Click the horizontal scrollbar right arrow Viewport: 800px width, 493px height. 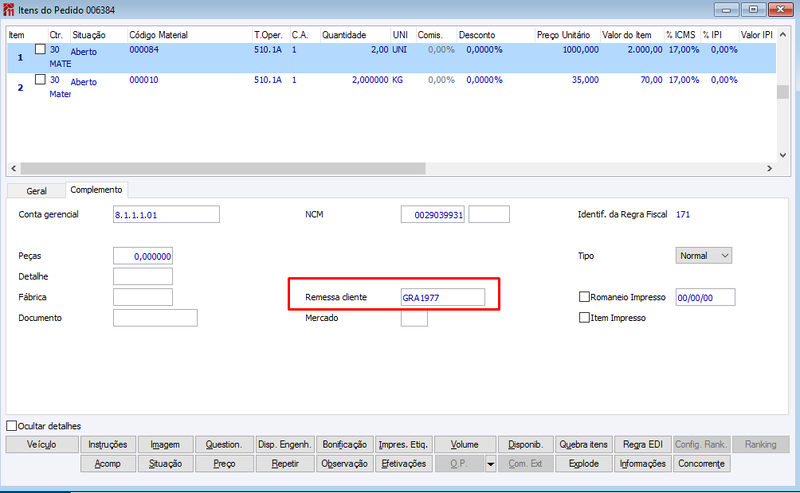(769, 168)
